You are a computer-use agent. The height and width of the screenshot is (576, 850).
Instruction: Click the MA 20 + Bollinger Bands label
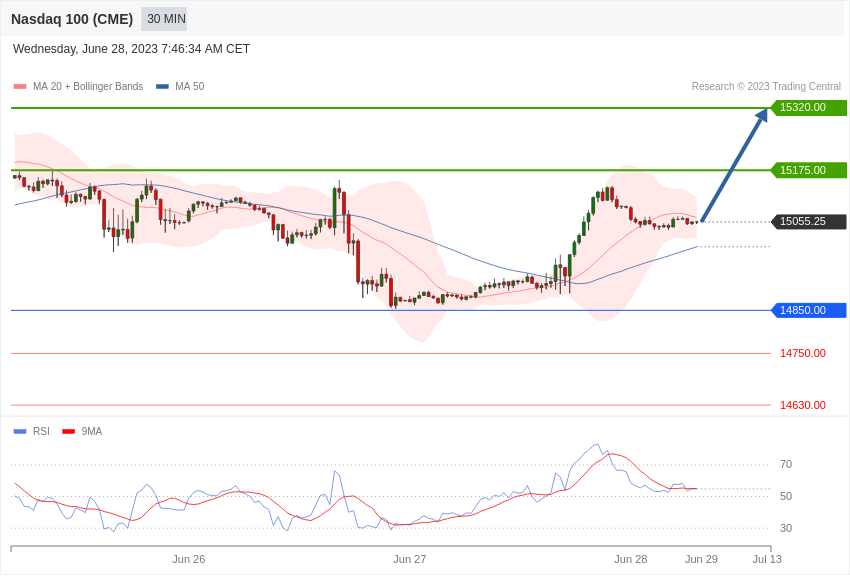pyautogui.click(x=88, y=86)
